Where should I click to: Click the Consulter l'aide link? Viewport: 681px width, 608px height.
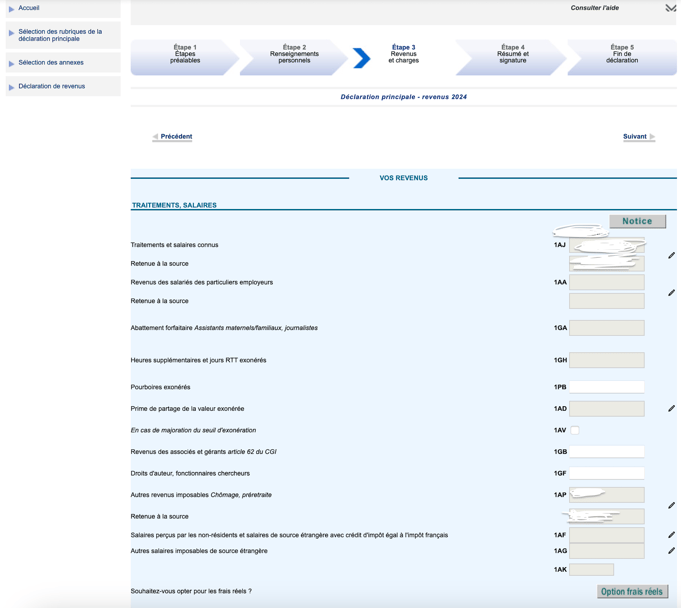click(595, 8)
